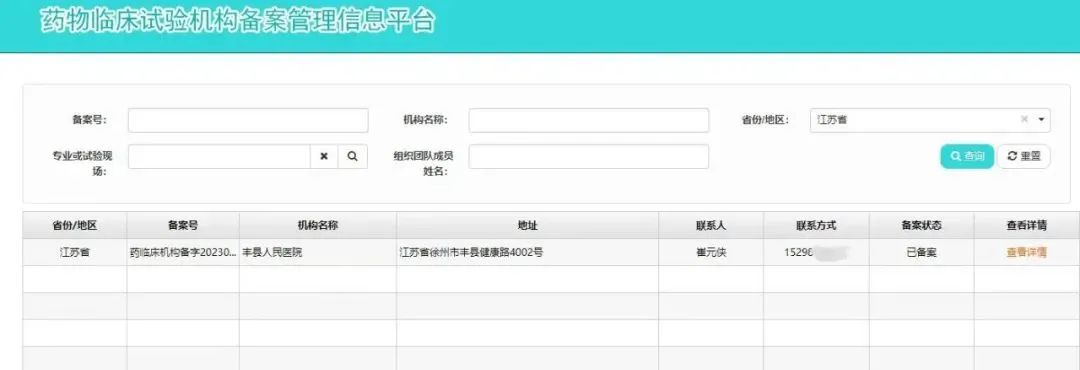Click the 地址 column header
The image size is (1080, 370).
click(x=527, y=225)
